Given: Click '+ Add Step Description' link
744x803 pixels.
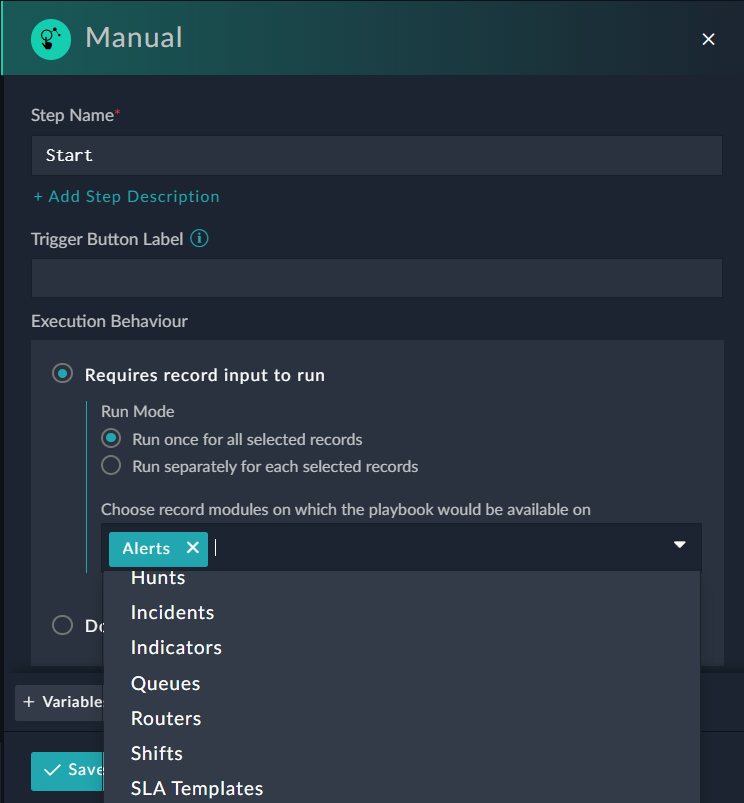Looking at the screenshot, I should (126, 197).
